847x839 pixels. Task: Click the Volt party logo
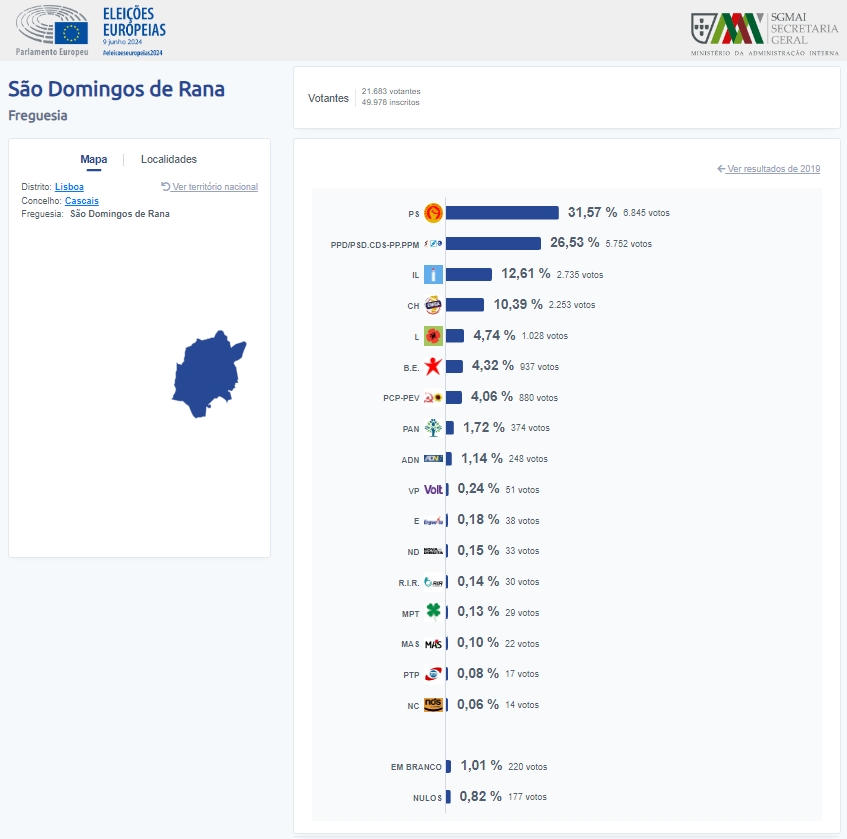tap(433, 489)
